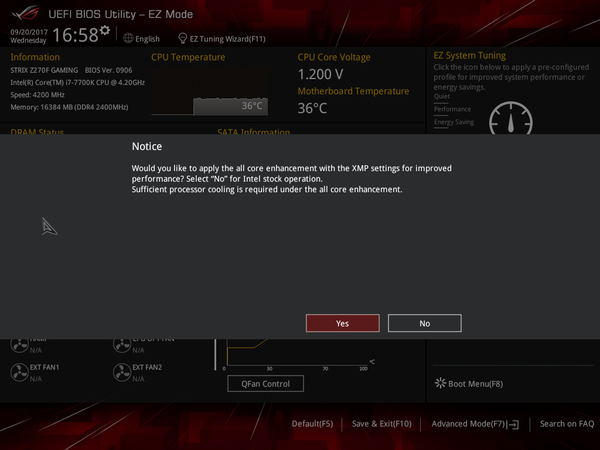Viewport: 600px width, 450px height.
Task: Click the EZ Tuning Wizard lightbulb icon
Action: coord(183,38)
